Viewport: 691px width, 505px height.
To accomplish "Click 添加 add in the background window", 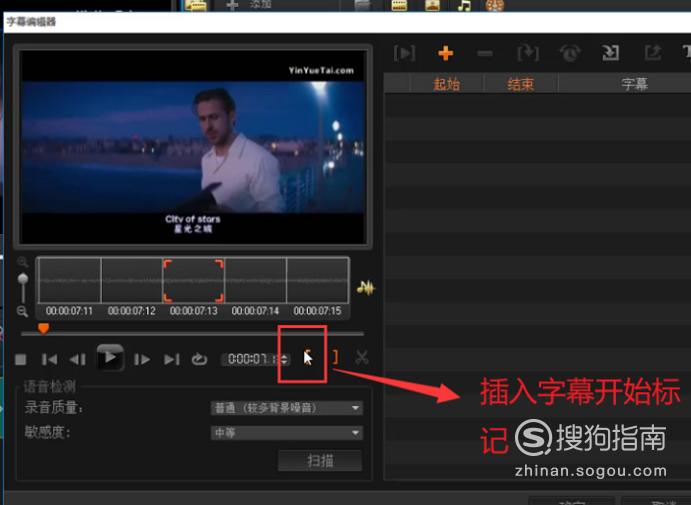I will pos(260,5).
